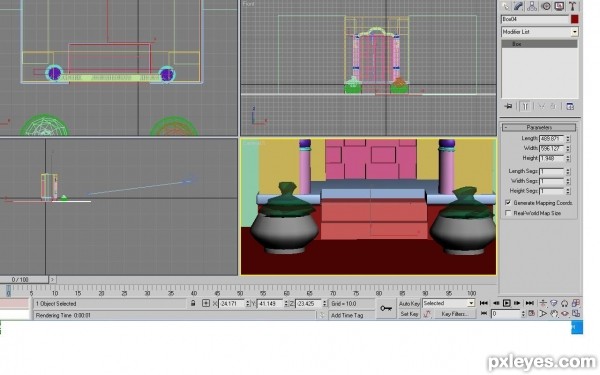Viewport: 600px width, 375px height.
Task: Disable Generate Mapping Coords checkbox
Action: pos(508,203)
